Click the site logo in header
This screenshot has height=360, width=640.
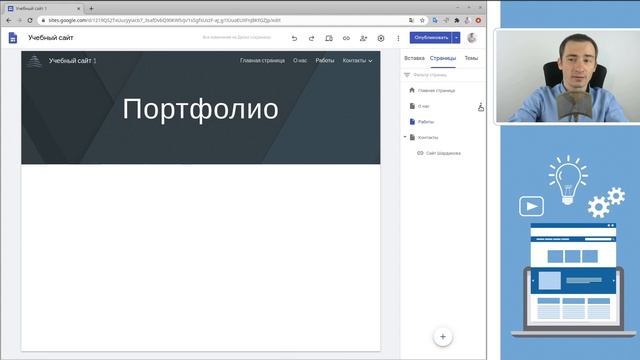[x=34, y=61]
